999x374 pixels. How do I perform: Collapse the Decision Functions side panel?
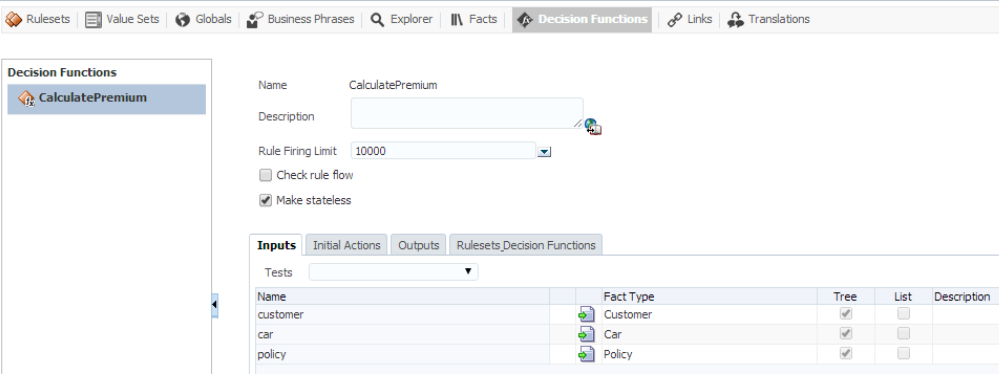click(215, 305)
